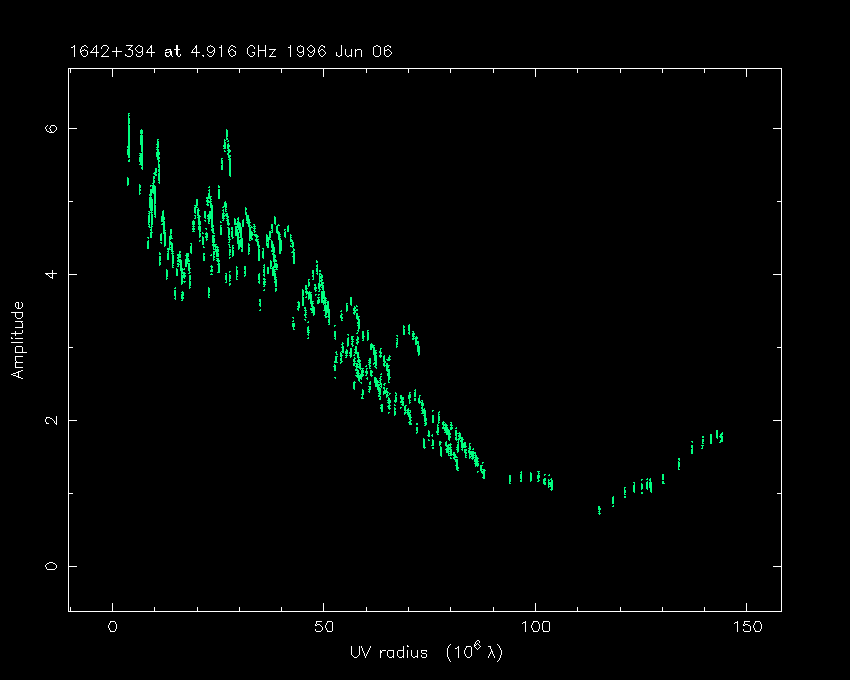This screenshot has width=850, height=680.
Task: Click the highest data point near amplitude 6.2
Action: [x=129, y=118]
